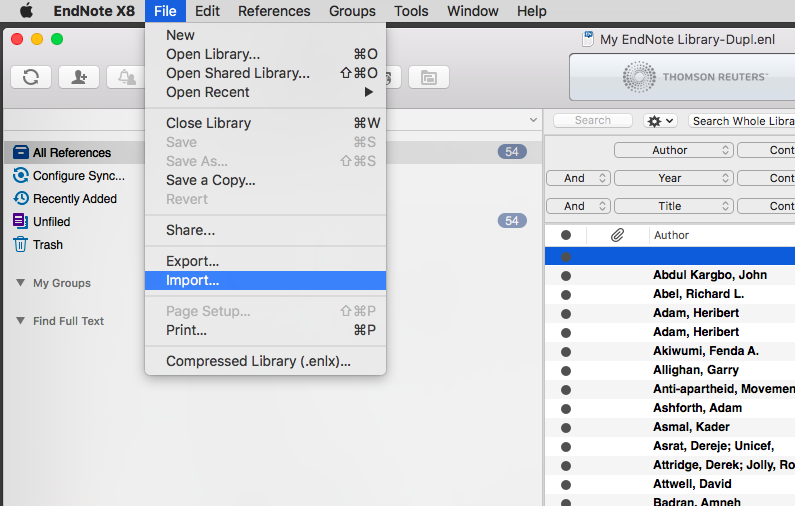Select the Unfiled group

(x=52, y=221)
